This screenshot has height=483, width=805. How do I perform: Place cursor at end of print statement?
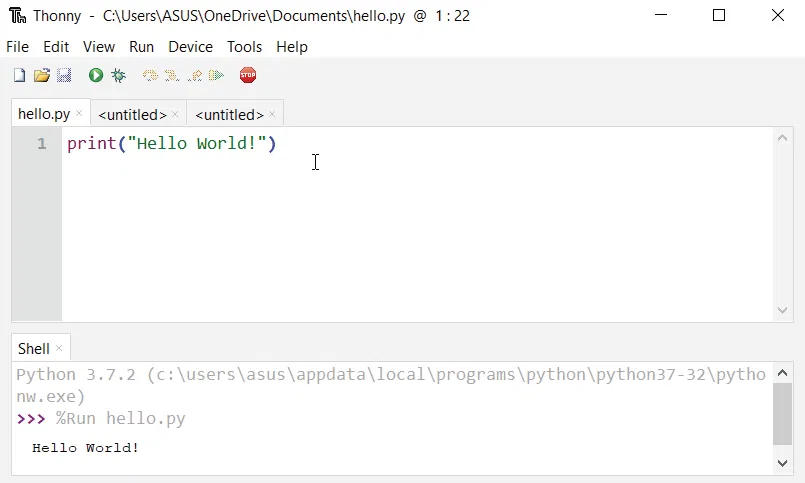click(x=277, y=144)
